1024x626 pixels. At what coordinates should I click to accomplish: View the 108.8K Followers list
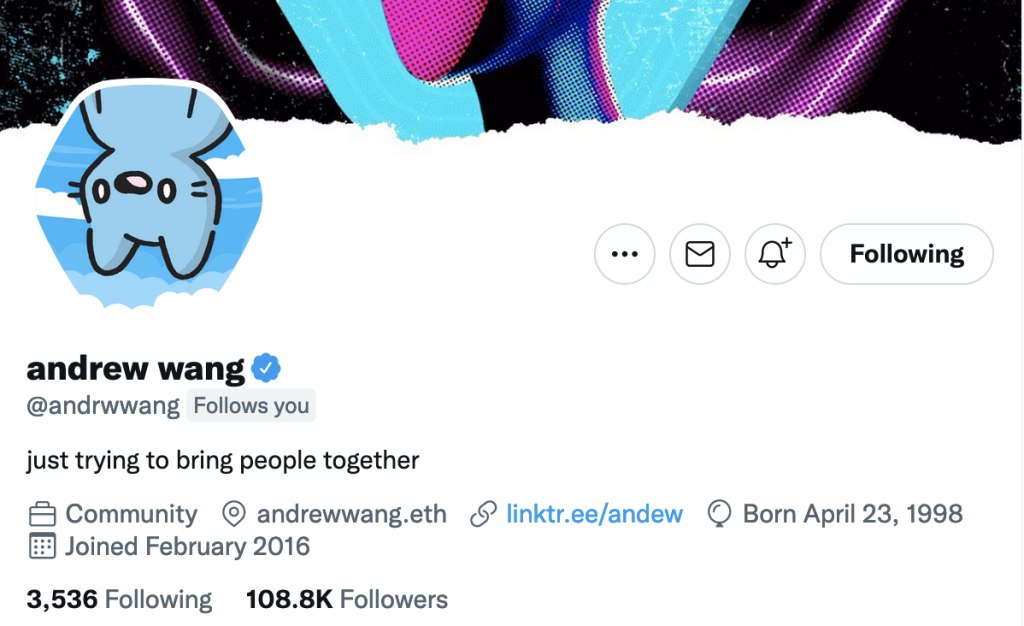[347, 599]
